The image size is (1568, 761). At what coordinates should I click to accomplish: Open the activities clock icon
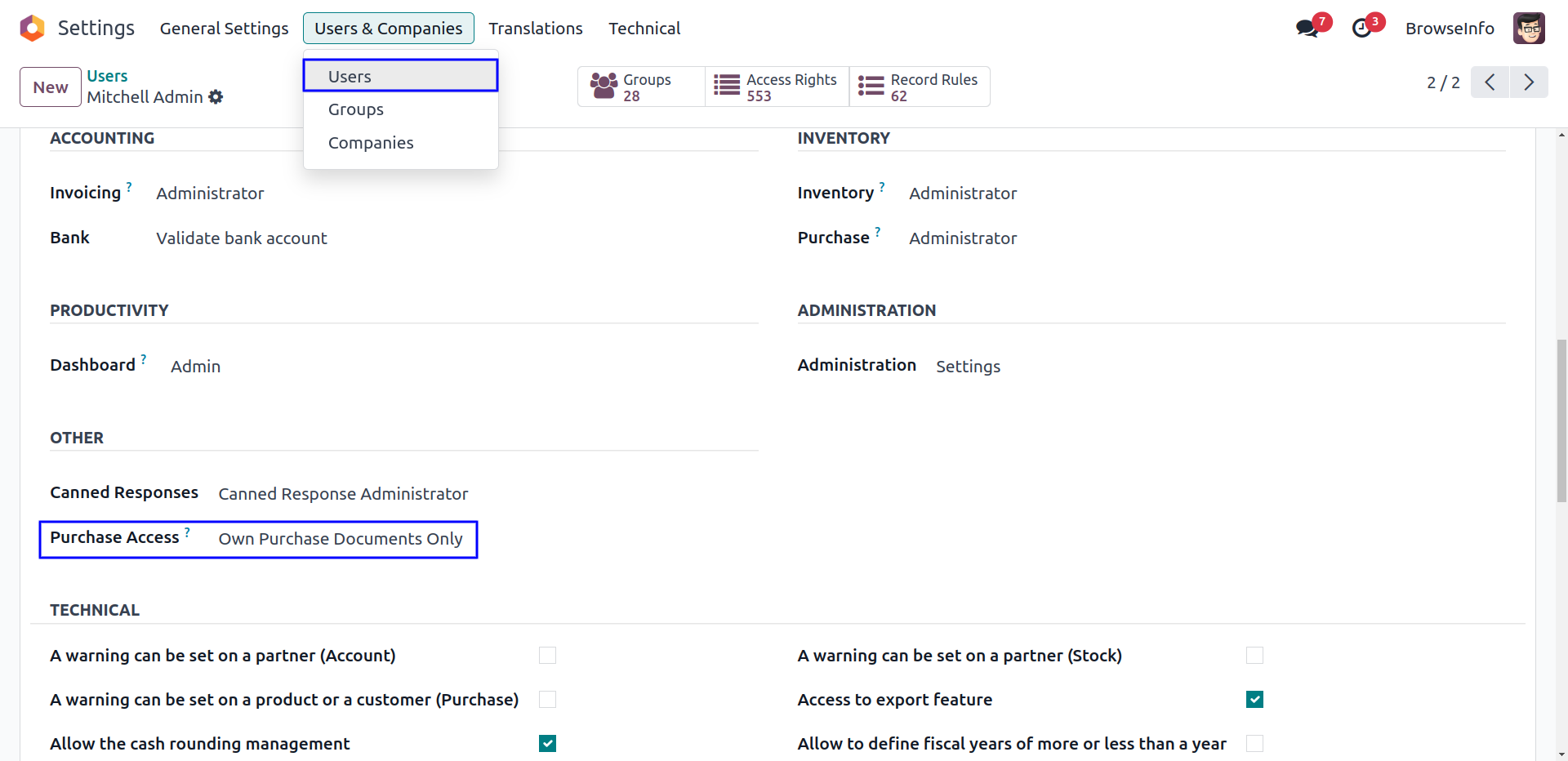click(1361, 29)
